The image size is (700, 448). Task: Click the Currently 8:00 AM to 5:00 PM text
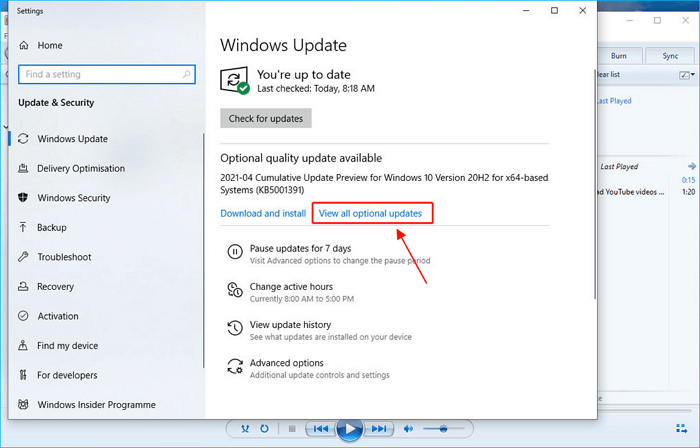tap(302, 299)
